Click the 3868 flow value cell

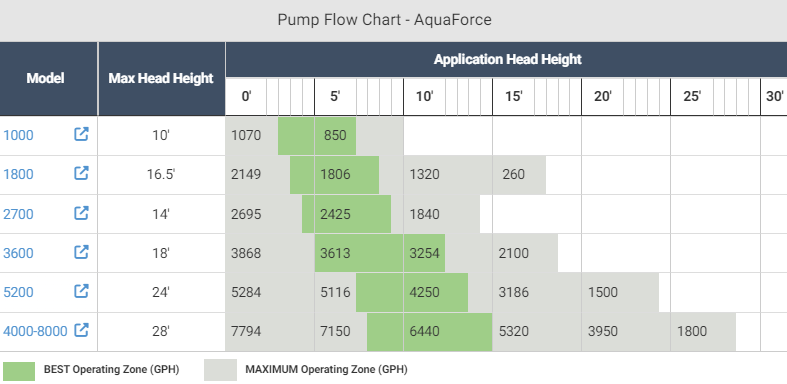point(246,253)
